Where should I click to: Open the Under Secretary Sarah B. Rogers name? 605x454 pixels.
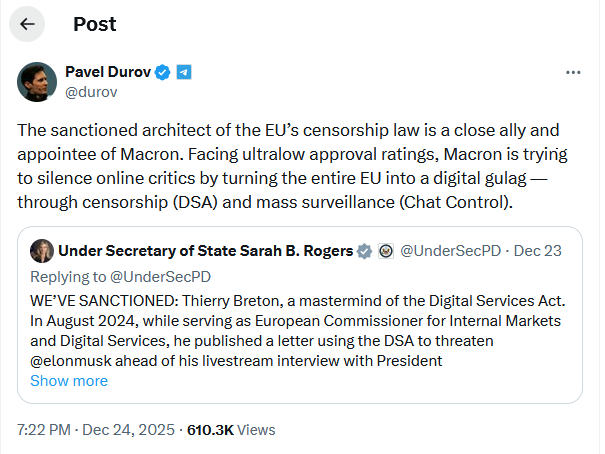[x=206, y=251]
